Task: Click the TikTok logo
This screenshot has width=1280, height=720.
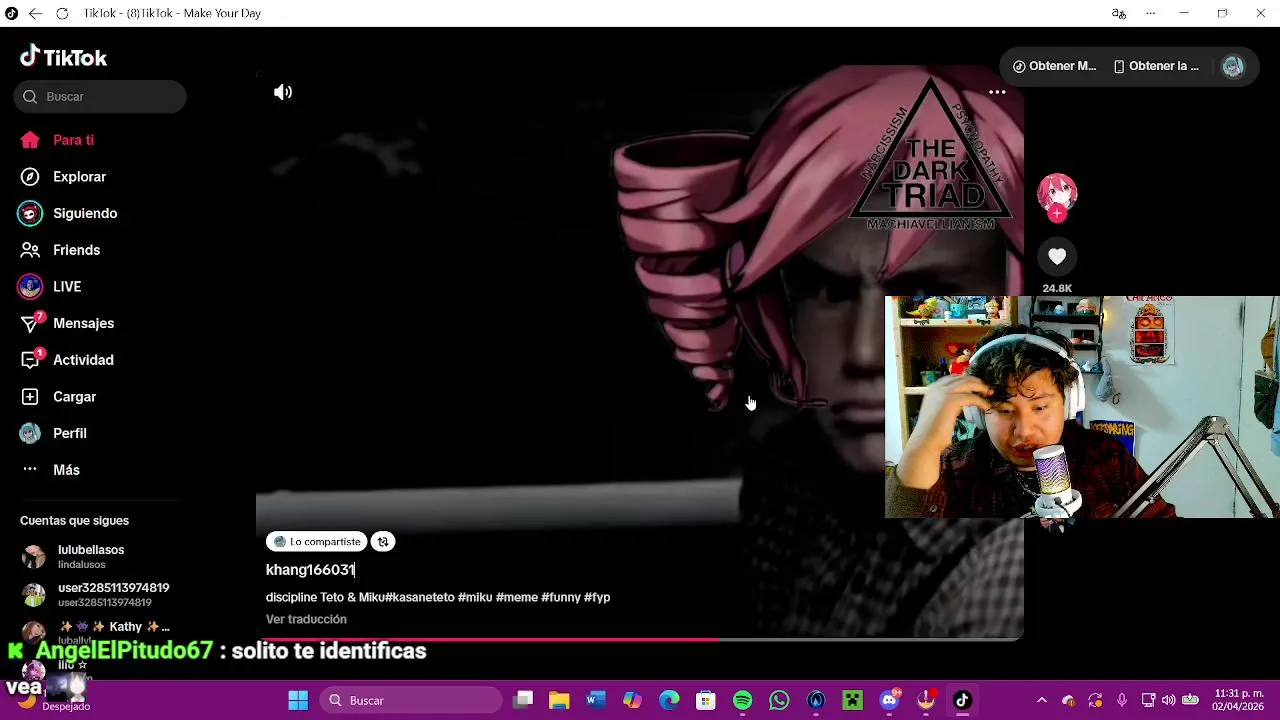Action: click(x=63, y=57)
